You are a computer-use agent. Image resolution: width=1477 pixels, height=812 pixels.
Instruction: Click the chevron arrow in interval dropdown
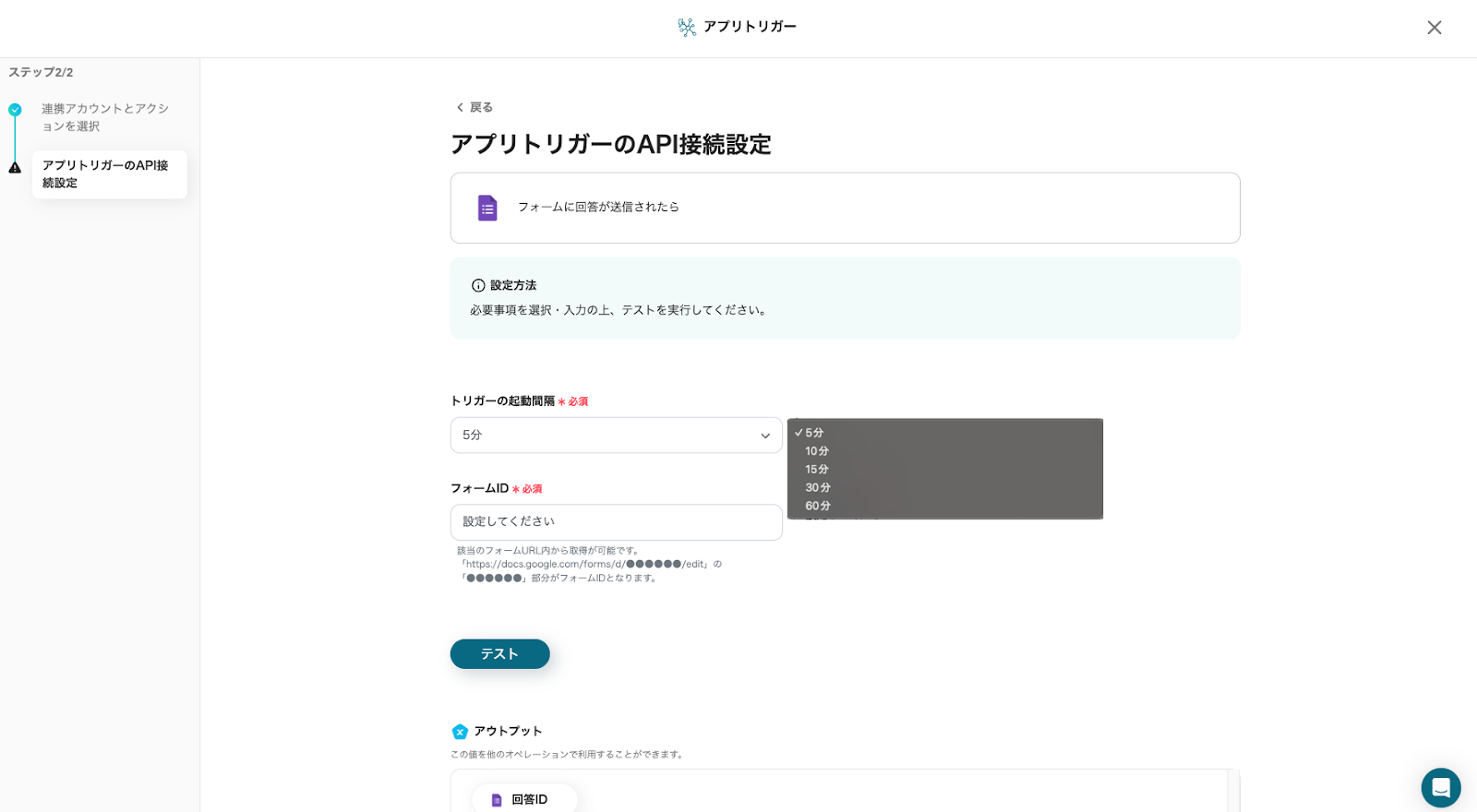click(765, 436)
